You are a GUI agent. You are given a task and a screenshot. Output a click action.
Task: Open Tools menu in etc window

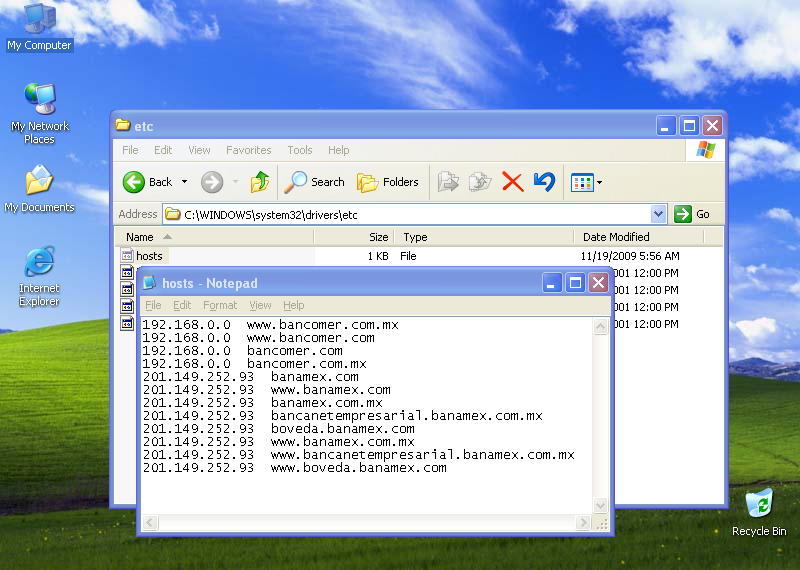pyautogui.click(x=299, y=150)
